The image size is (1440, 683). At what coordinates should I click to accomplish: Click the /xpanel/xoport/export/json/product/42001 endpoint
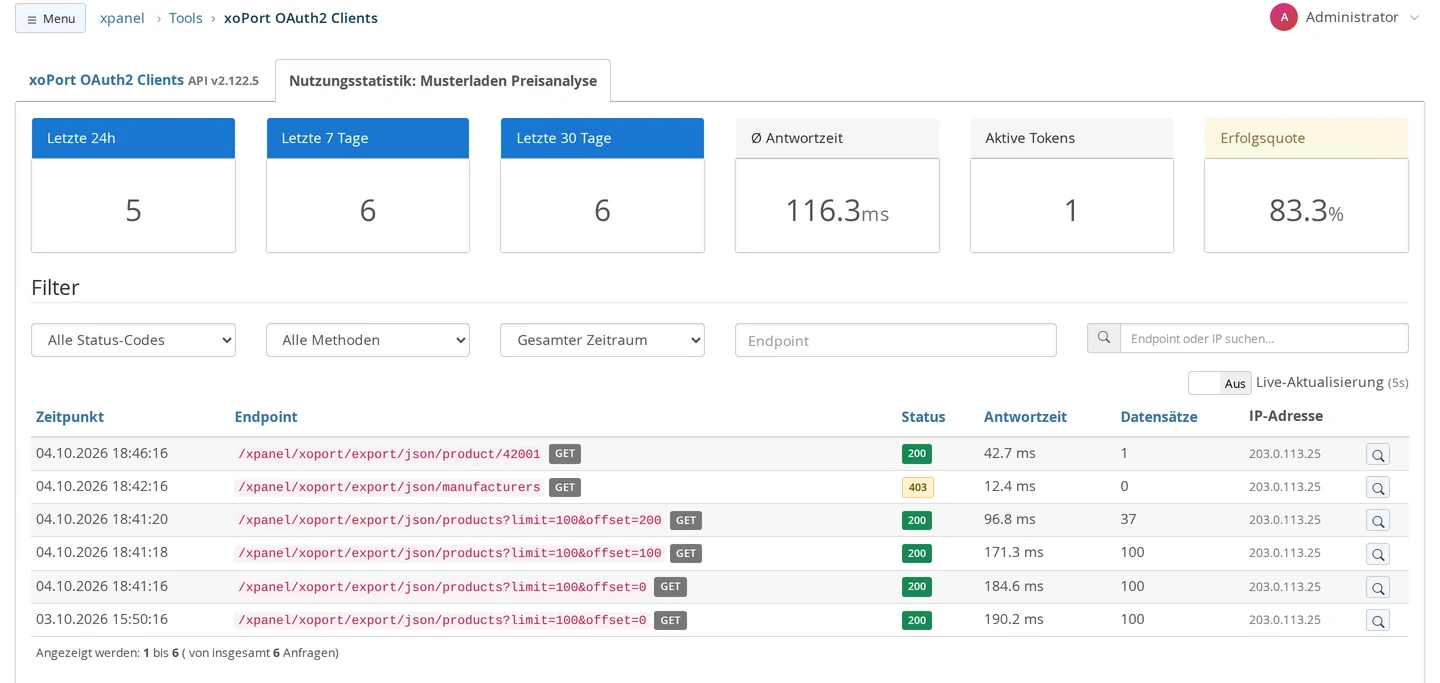tap(389, 454)
